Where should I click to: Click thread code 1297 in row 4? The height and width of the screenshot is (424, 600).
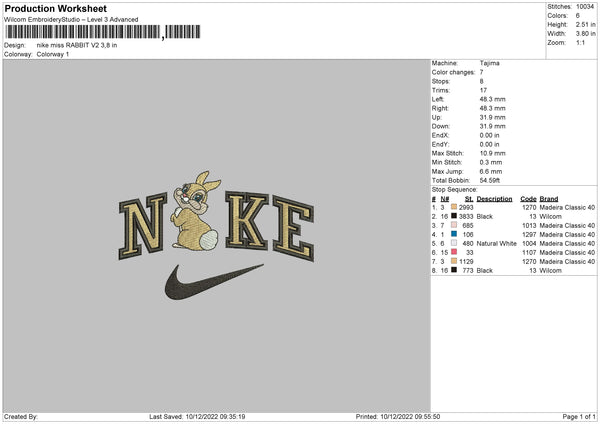coord(529,235)
